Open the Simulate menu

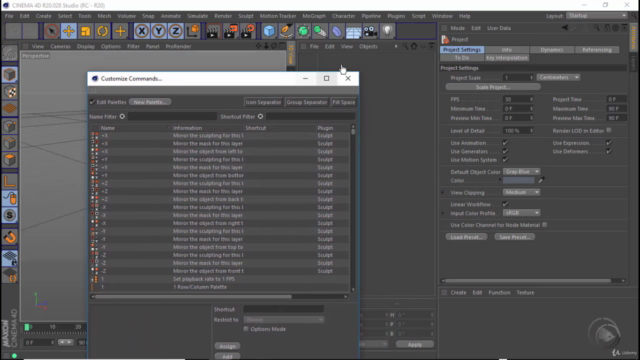coord(198,16)
